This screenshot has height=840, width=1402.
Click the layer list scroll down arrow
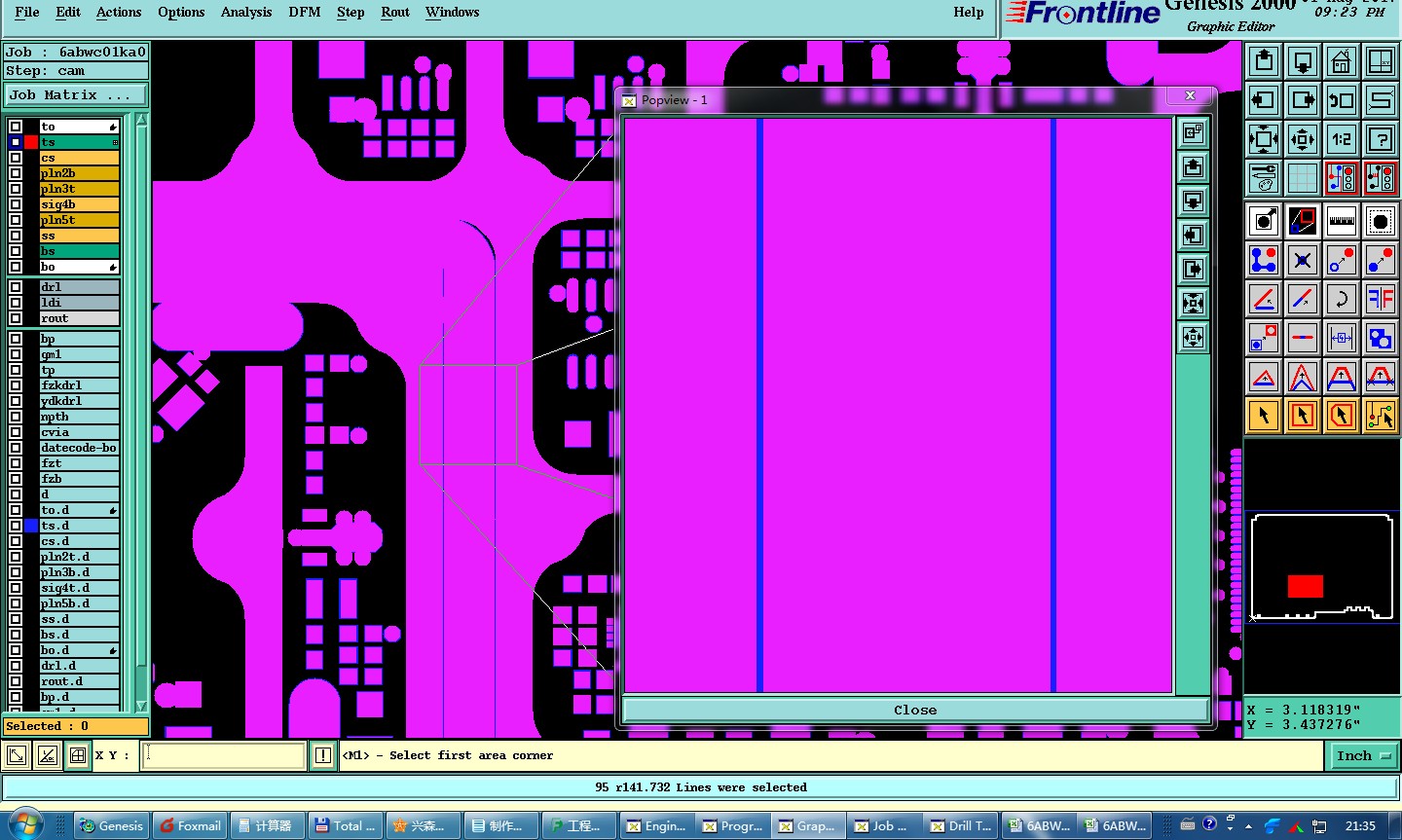(141, 706)
